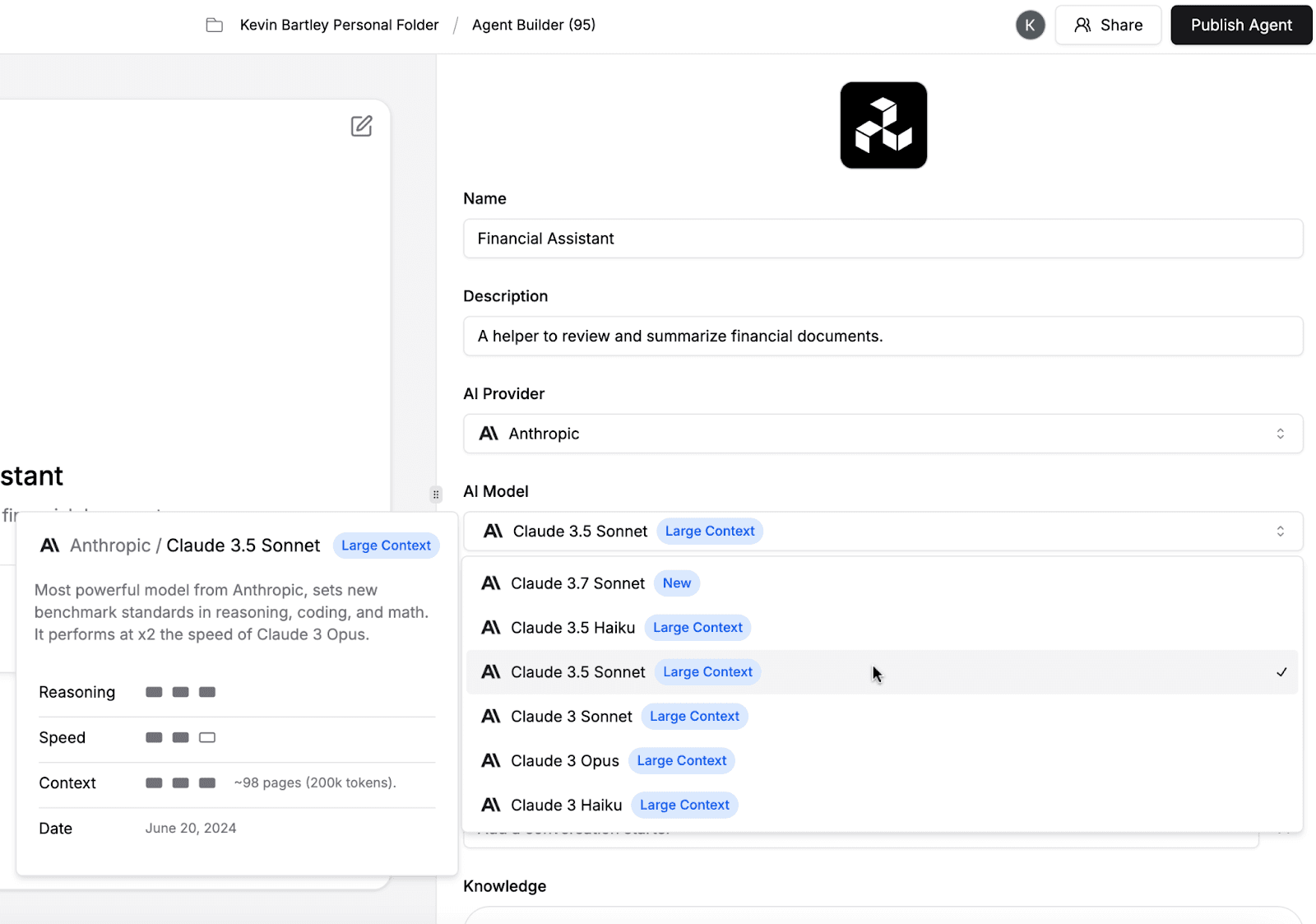
Task: Open the edit pencil icon on preview card
Action: pyautogui.click(x=362, y=126)
